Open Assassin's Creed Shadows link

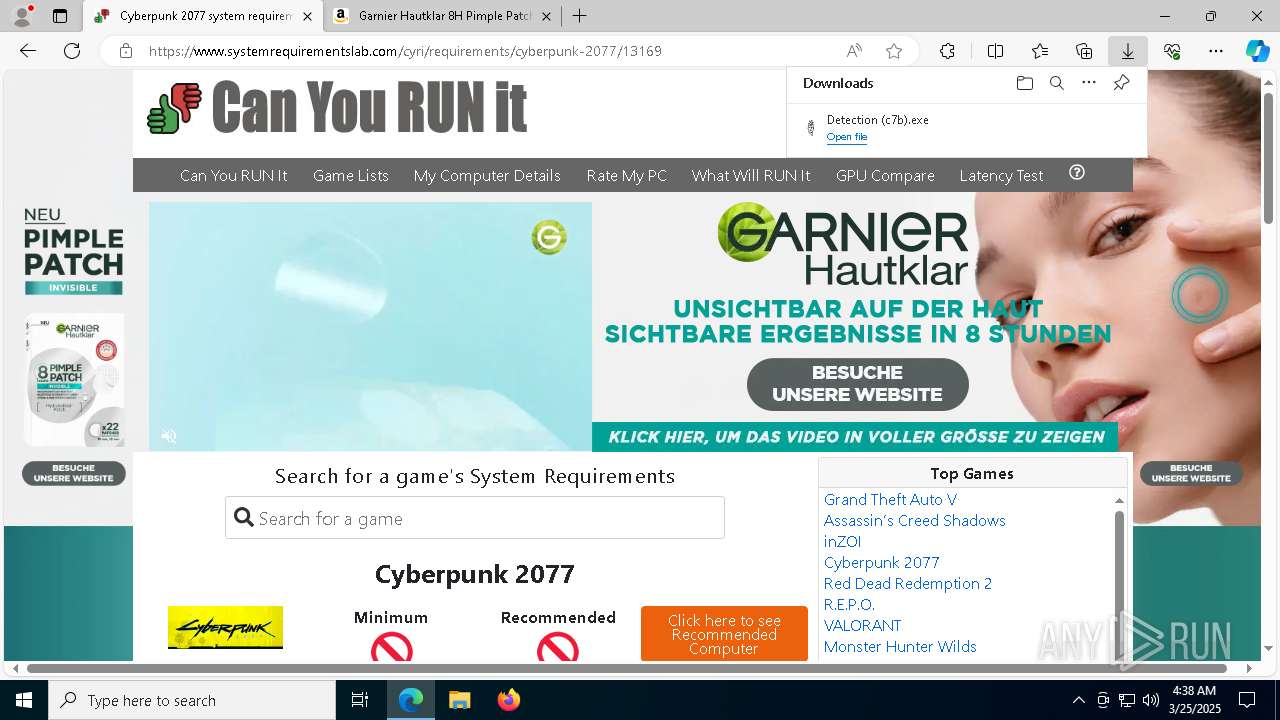coord(915,520)
